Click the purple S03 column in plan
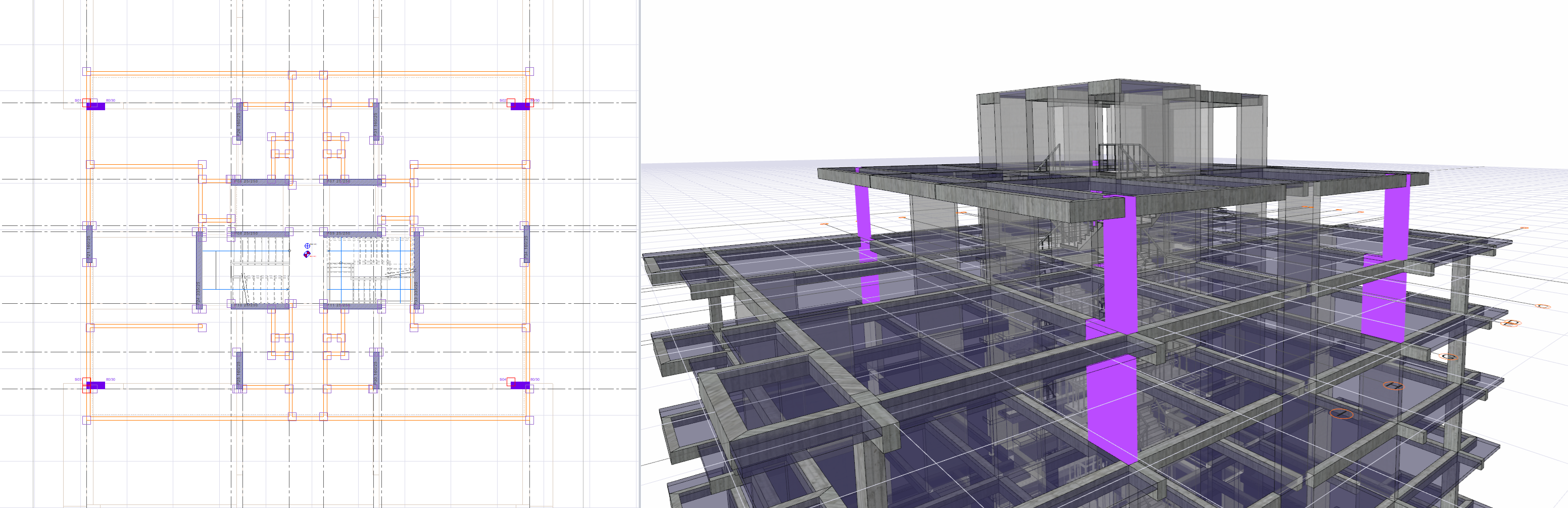Image resolution: width=1568 pixels, height=508 pixels. (95, 385)
